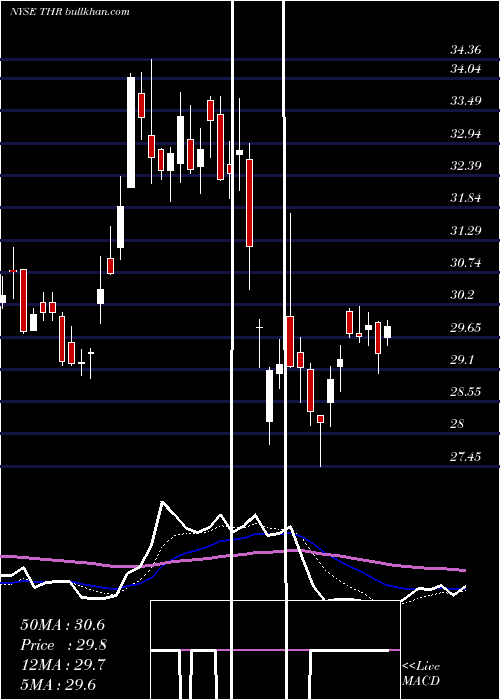
Task: Click the 32.94 price axis label
Action: [466, 133]
